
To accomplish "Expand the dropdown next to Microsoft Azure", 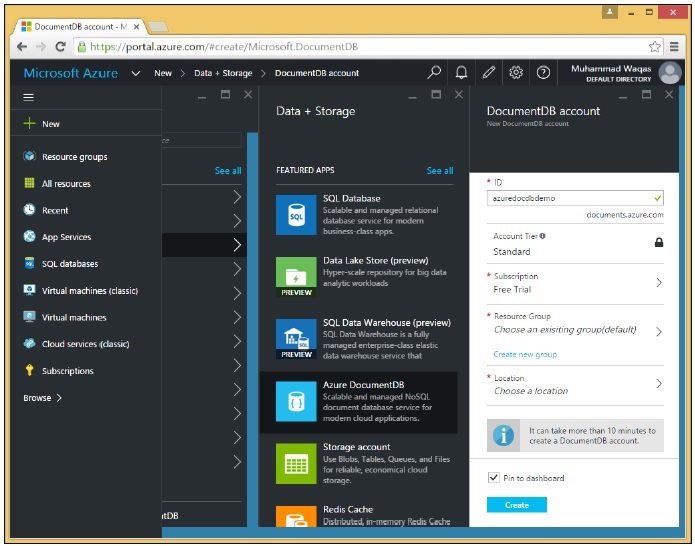I will click(x=136, y=73).
